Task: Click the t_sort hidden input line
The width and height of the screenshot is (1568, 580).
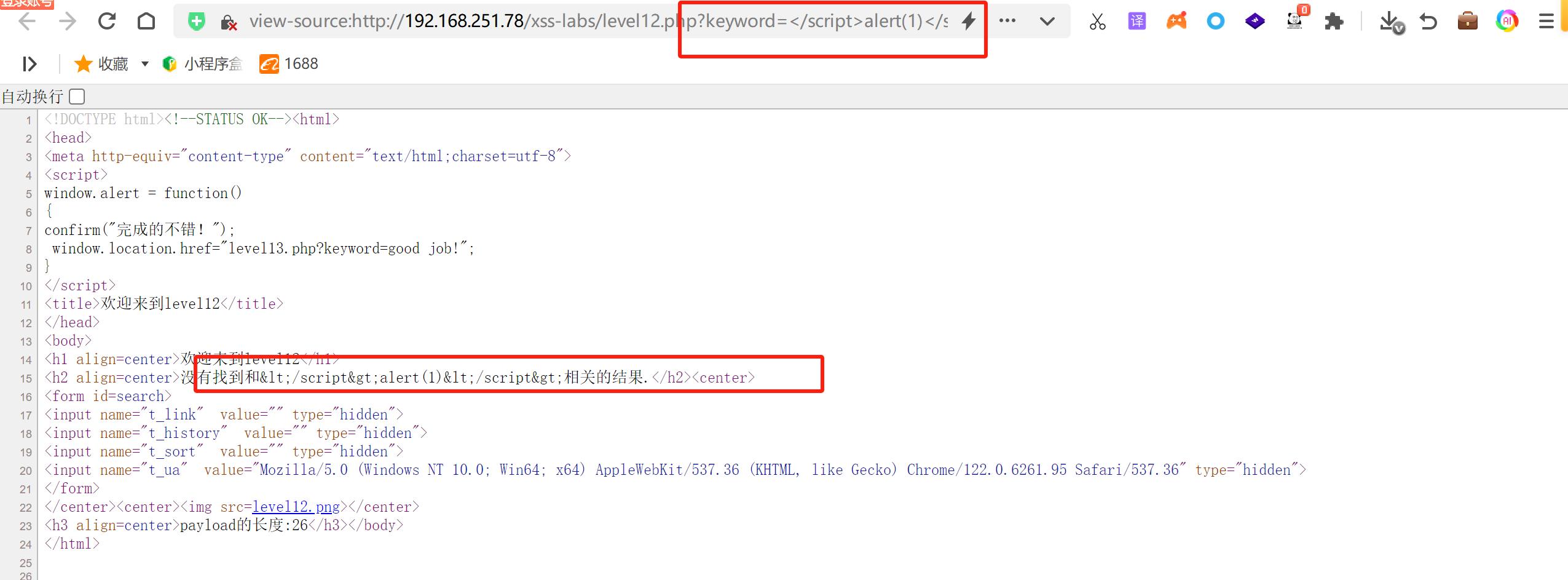Action: (224, 451)
